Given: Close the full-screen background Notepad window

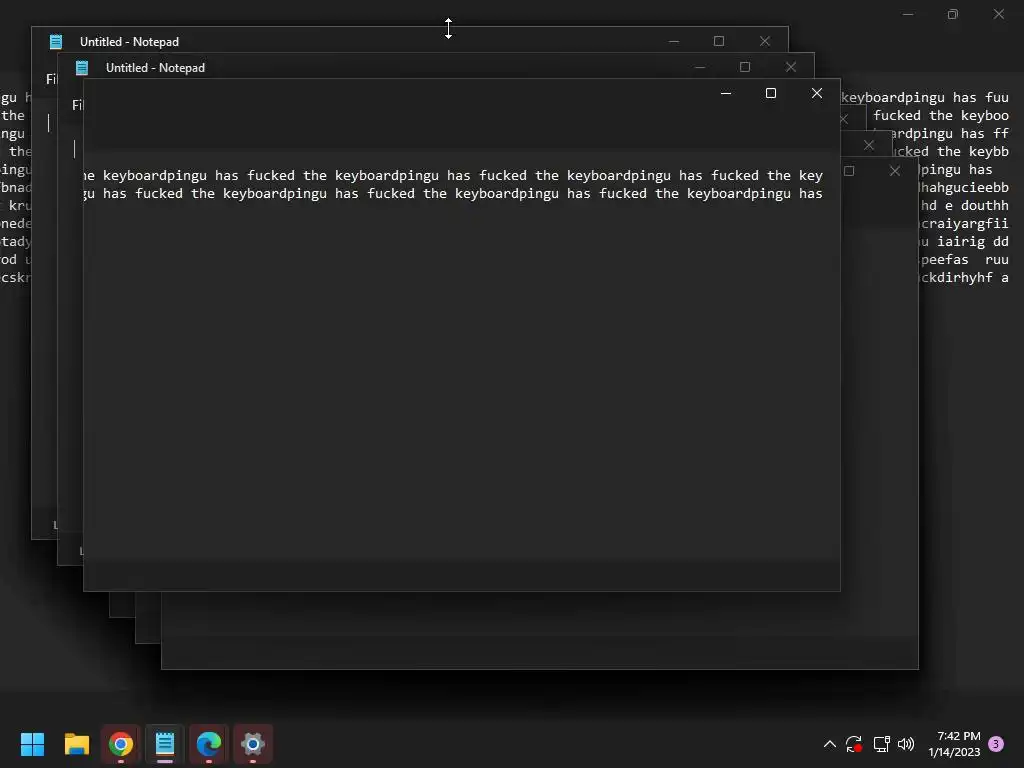Looking at the screenshot, I should click(999, 14).
